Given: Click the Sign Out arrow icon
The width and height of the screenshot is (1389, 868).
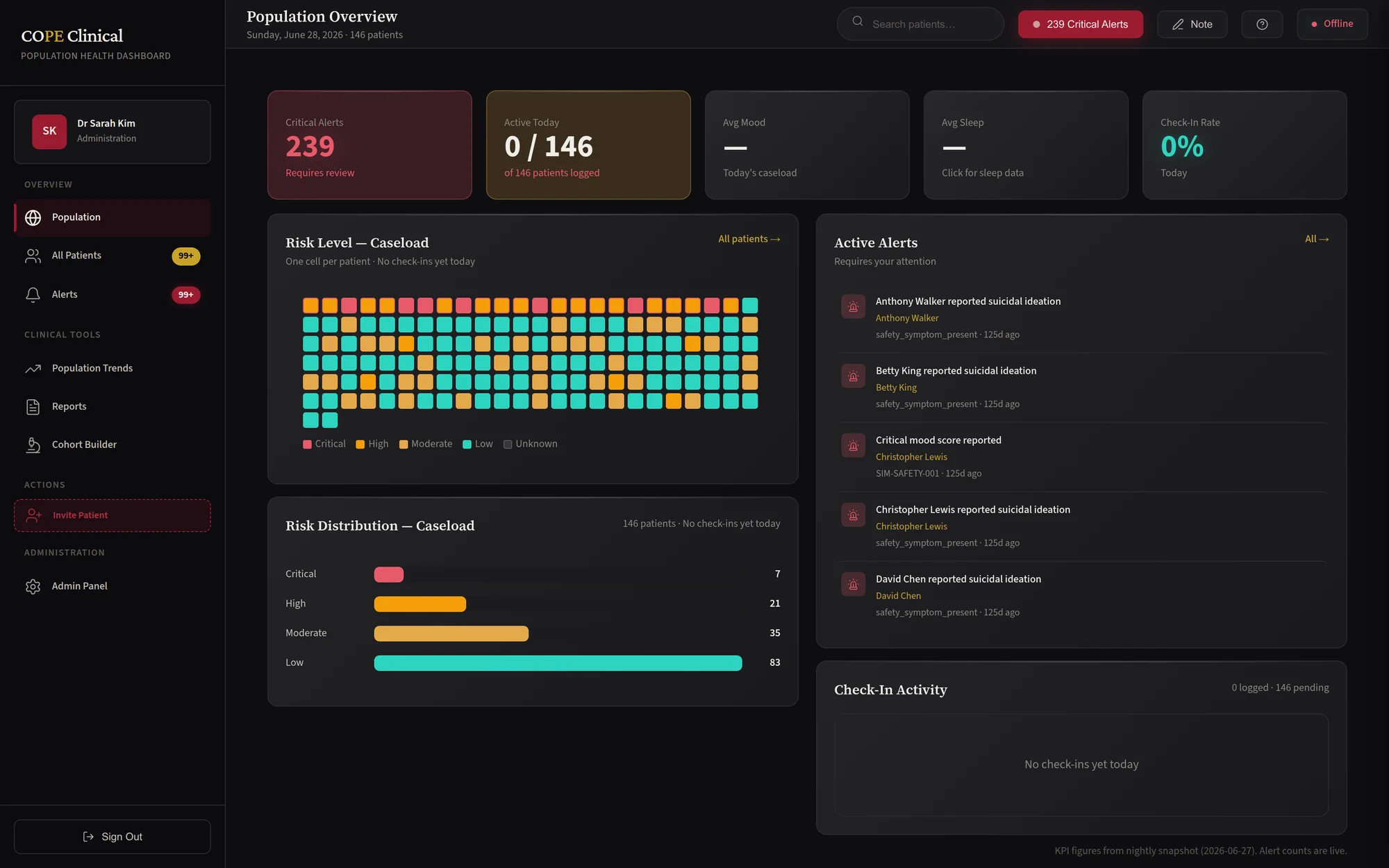Looking at the screenshot, I should pos(88,837).
